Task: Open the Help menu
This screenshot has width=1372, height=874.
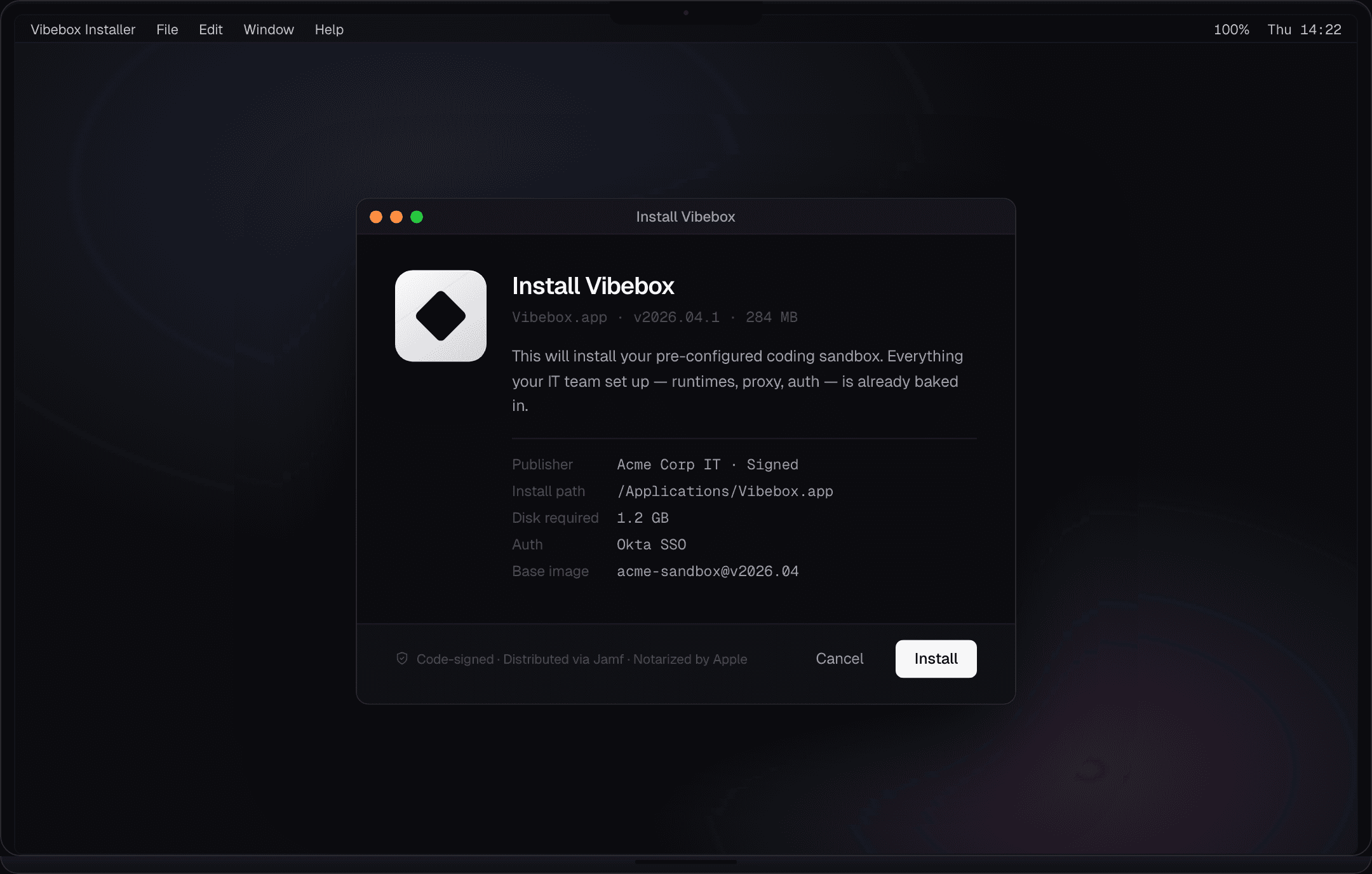Action: 328,29
